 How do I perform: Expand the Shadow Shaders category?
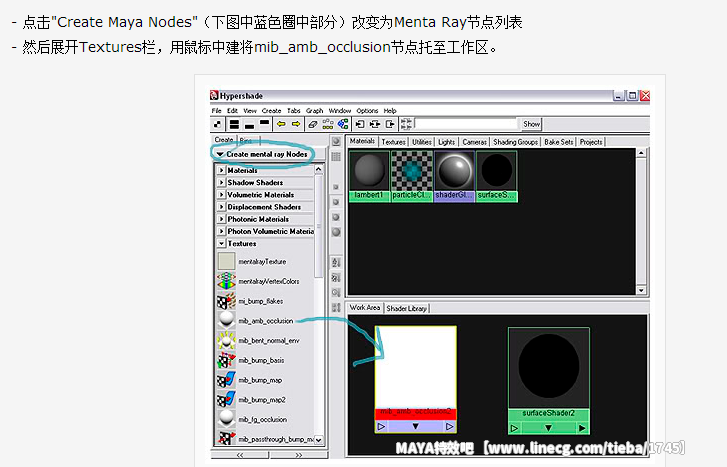pos(221,182)
